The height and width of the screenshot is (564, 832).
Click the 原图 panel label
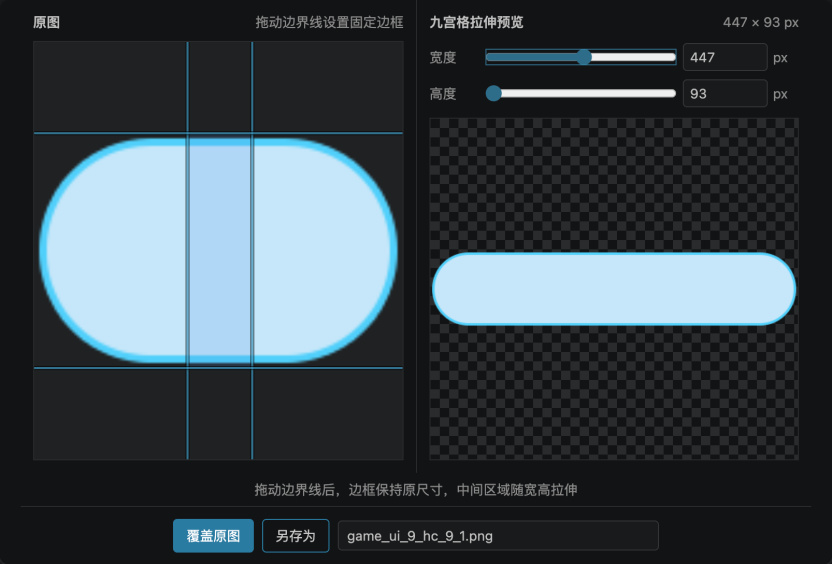pos(46,22)
